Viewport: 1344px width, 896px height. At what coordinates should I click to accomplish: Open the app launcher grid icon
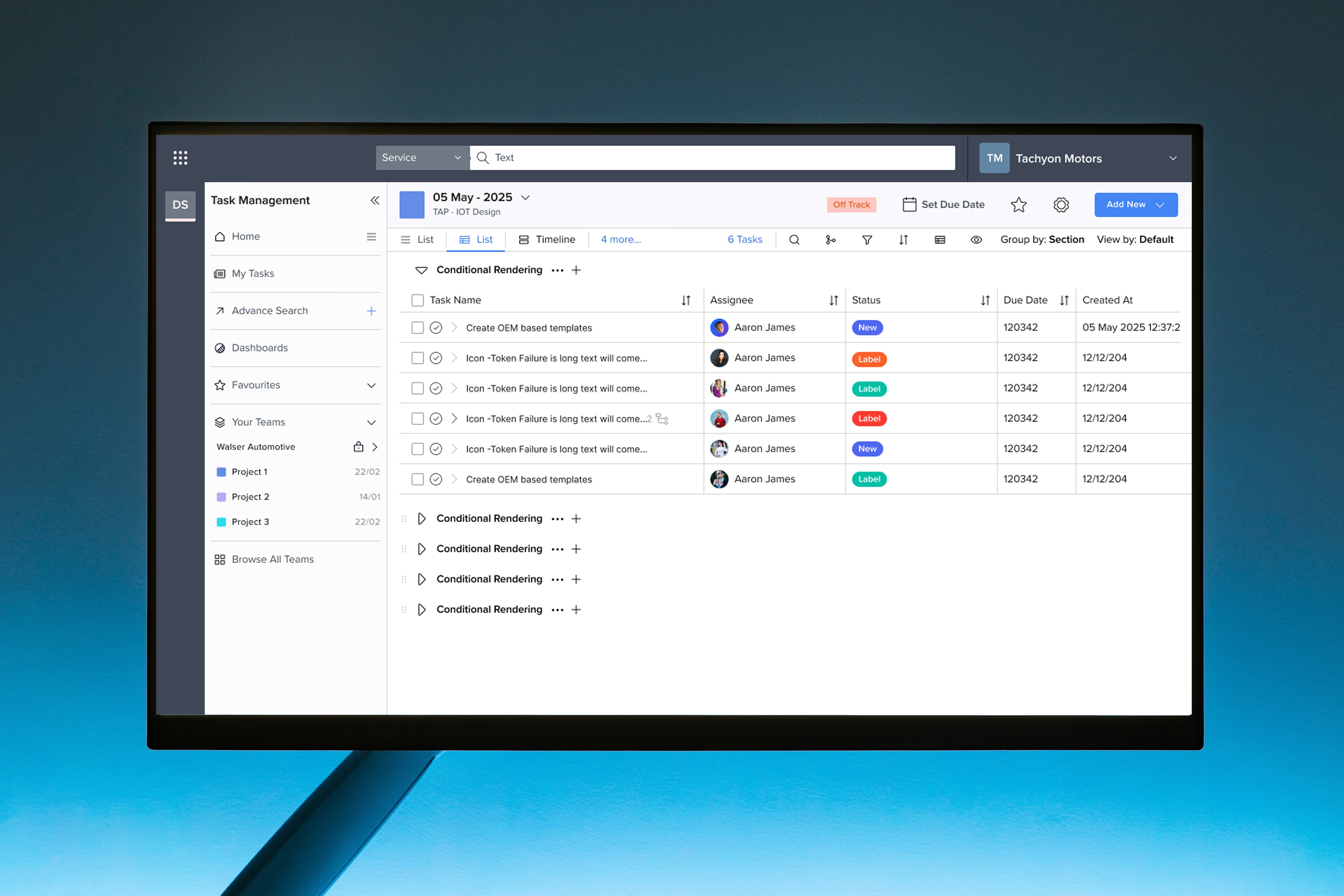pyautogui.click(x=180, y=158)
